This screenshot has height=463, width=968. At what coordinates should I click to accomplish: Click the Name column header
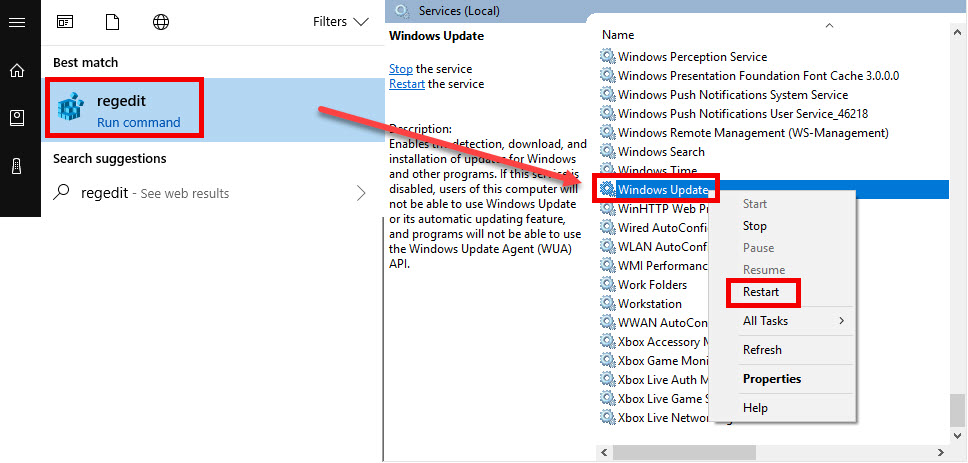(x=618, y=35)
